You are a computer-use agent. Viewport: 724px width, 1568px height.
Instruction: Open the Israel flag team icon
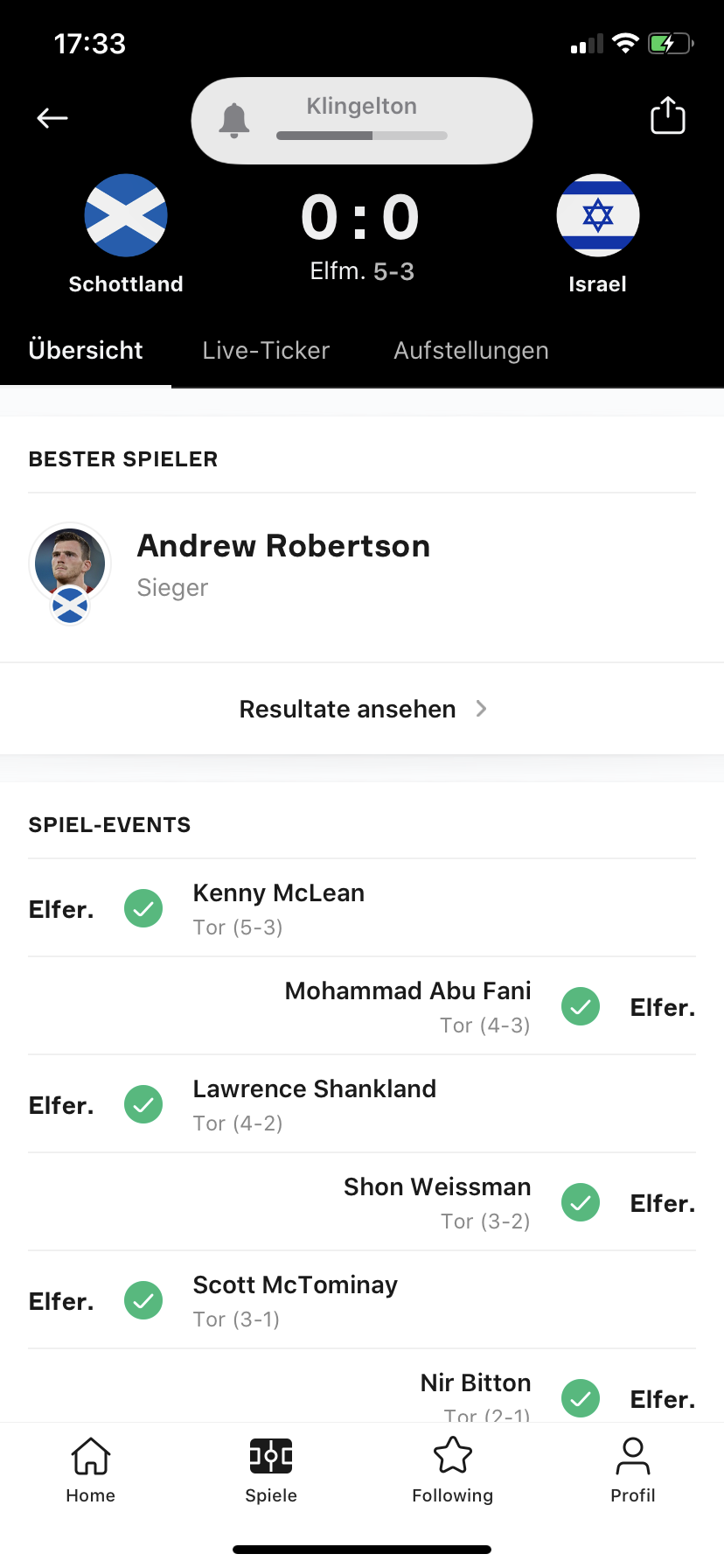598,215
